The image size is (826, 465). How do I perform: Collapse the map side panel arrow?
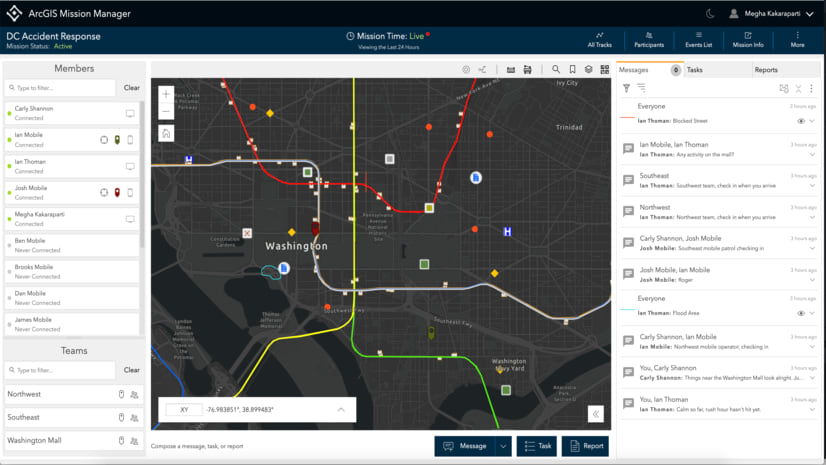coord(595,414)
